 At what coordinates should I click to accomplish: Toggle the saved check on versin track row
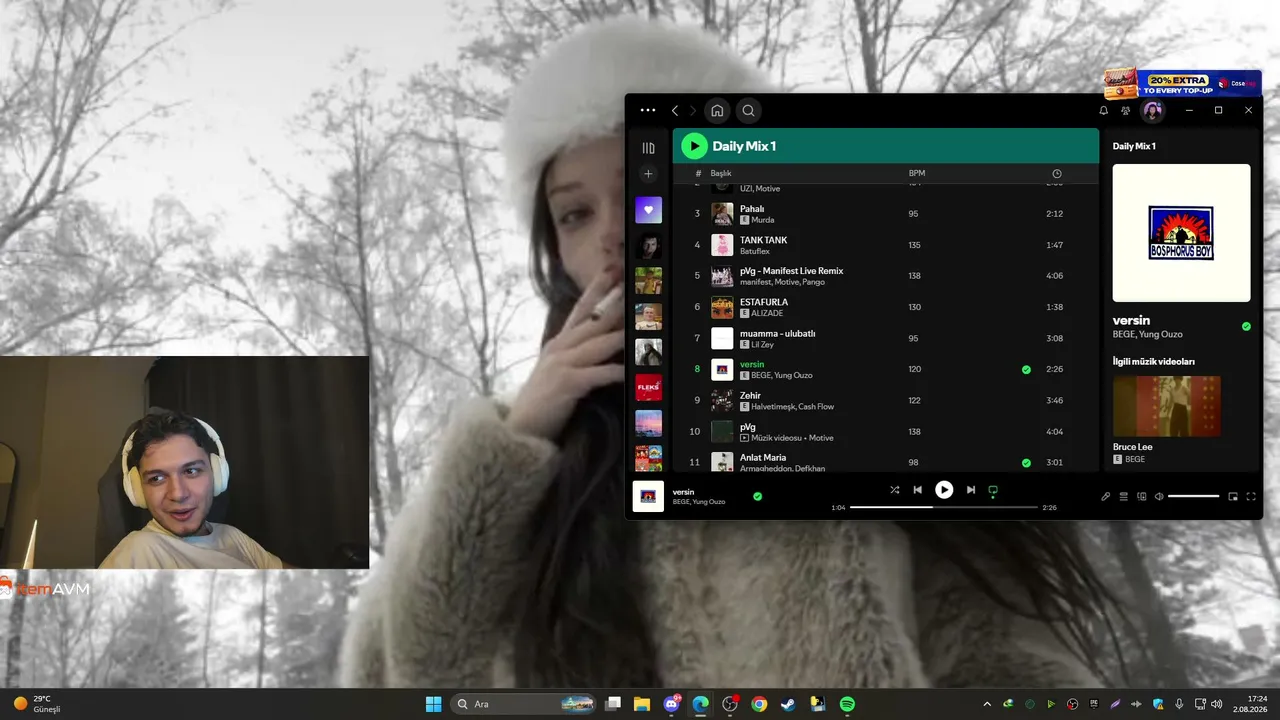point(1026,370)
